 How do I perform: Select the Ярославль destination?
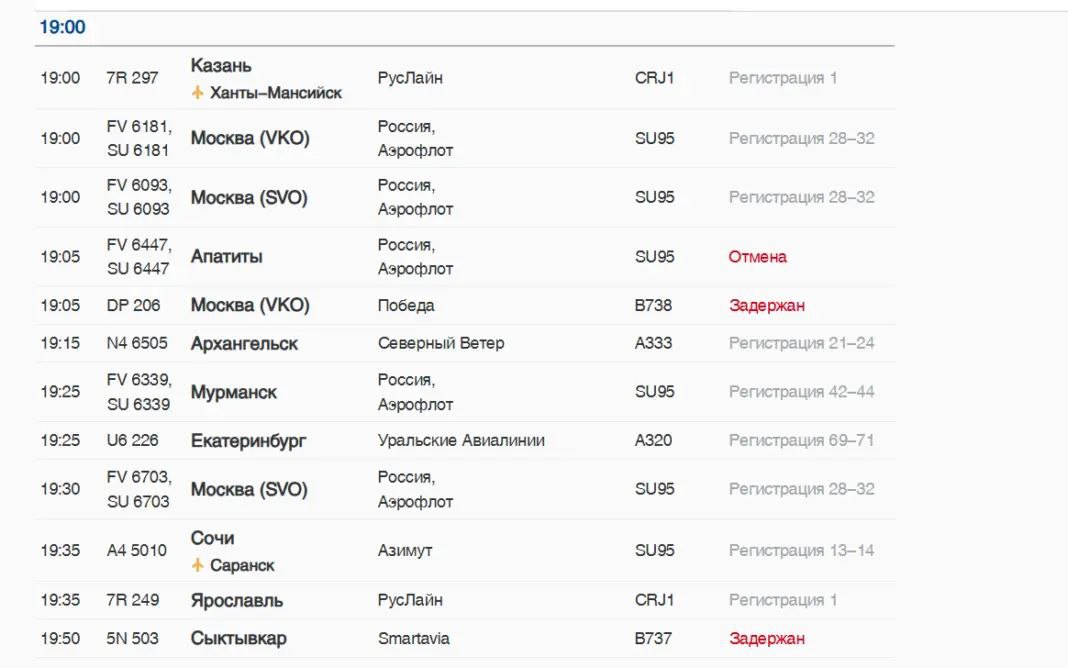(236, 601)
